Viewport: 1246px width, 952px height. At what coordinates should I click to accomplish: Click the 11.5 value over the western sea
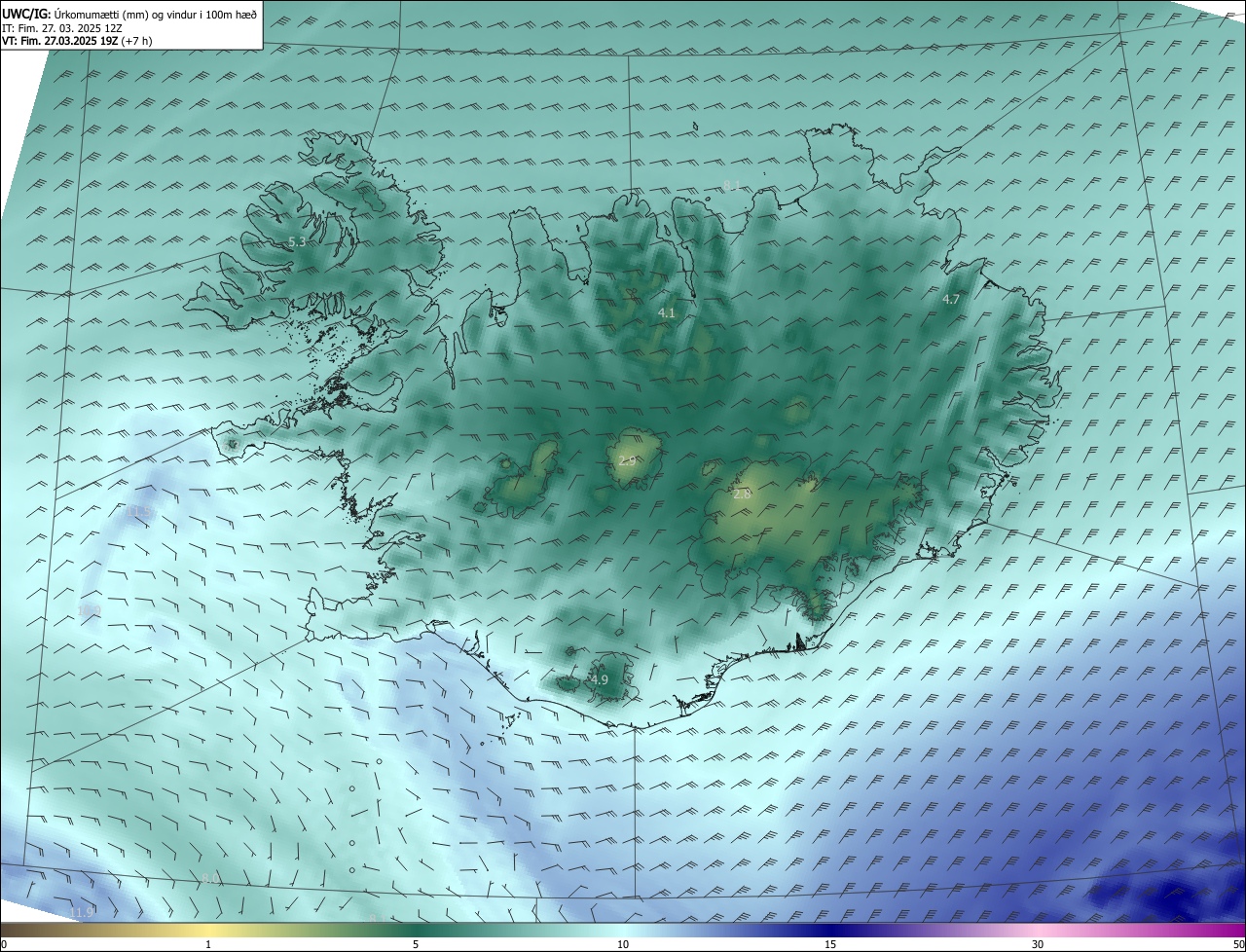tap(139, 511)
